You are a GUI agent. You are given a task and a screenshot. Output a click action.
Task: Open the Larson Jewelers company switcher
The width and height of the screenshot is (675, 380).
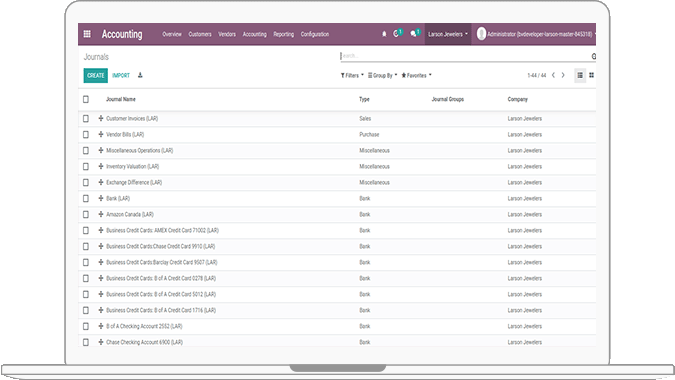448,34
